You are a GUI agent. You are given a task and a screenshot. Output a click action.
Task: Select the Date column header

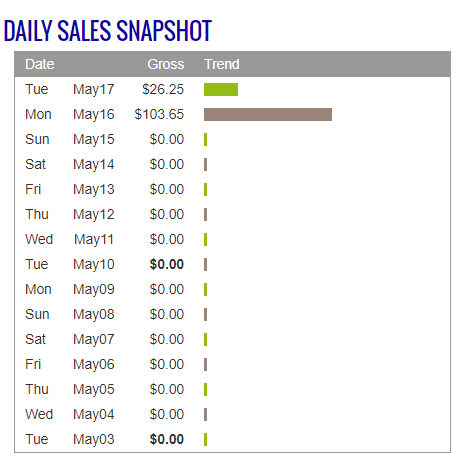40,64
